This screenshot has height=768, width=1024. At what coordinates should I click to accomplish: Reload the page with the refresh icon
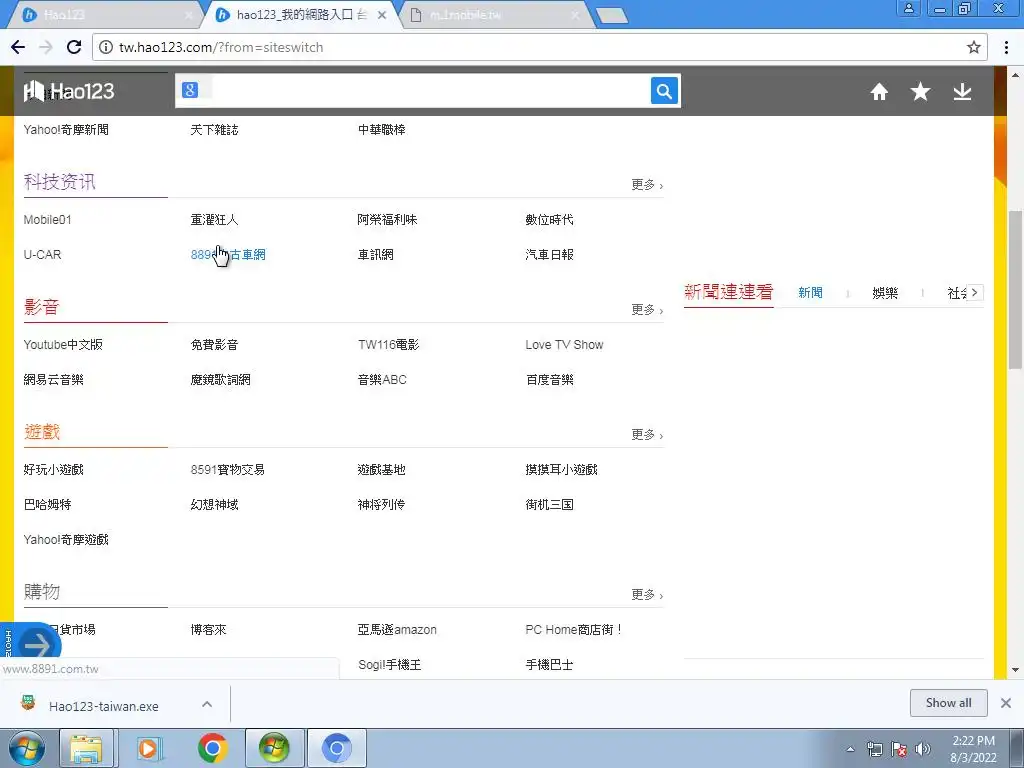(x=74, y=47)
